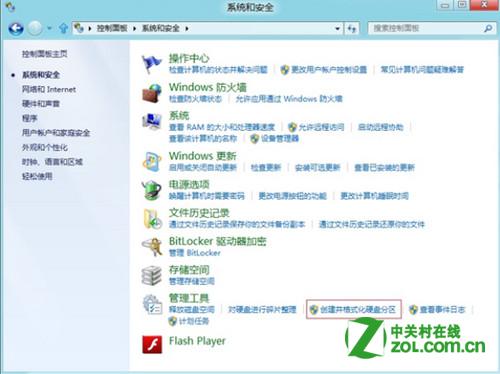Click the Action Center flag icon
Image resolution: width=500 pixels, height=374 pixels.
point(151,64)
